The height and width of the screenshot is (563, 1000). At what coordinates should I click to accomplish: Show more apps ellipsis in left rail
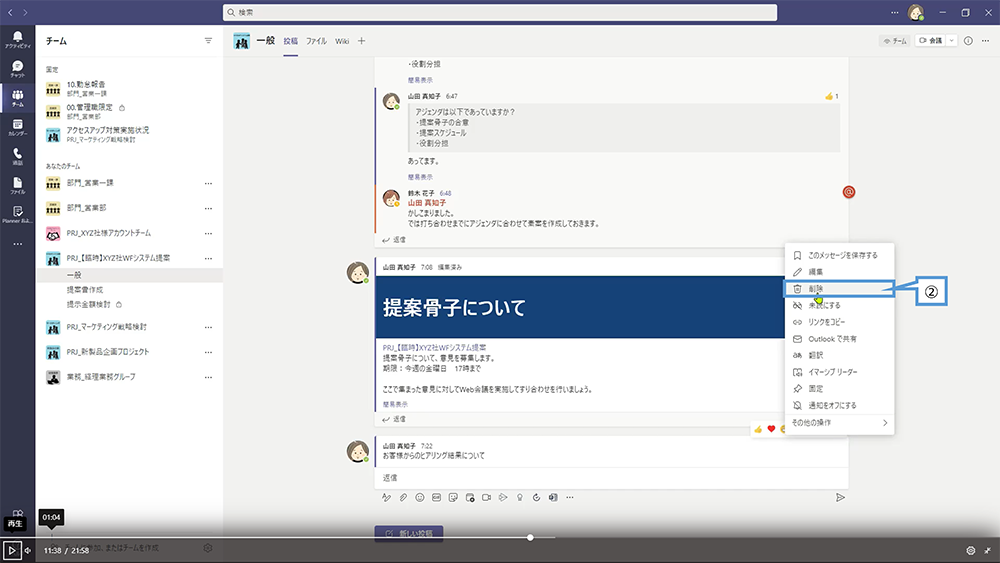pyautogui.click(x=17, y=244)
